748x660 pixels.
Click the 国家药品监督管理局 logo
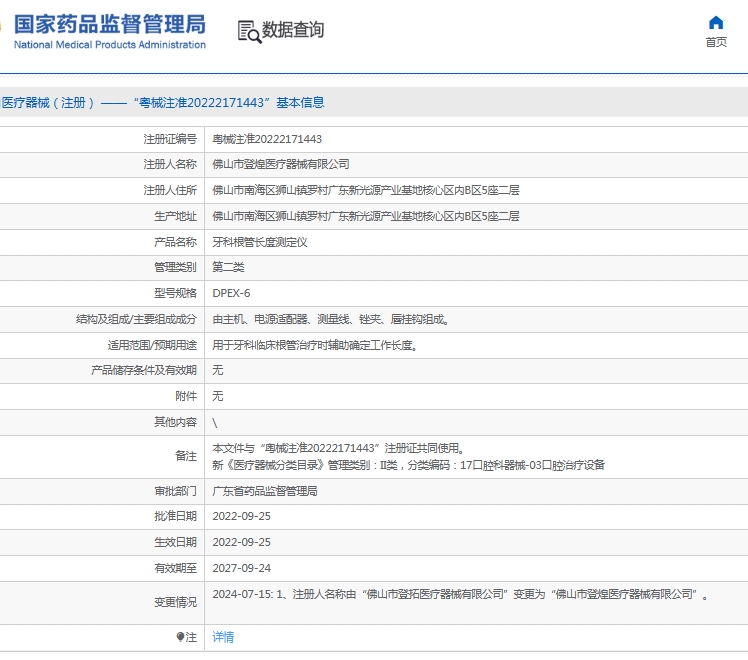tap(110, 24)
